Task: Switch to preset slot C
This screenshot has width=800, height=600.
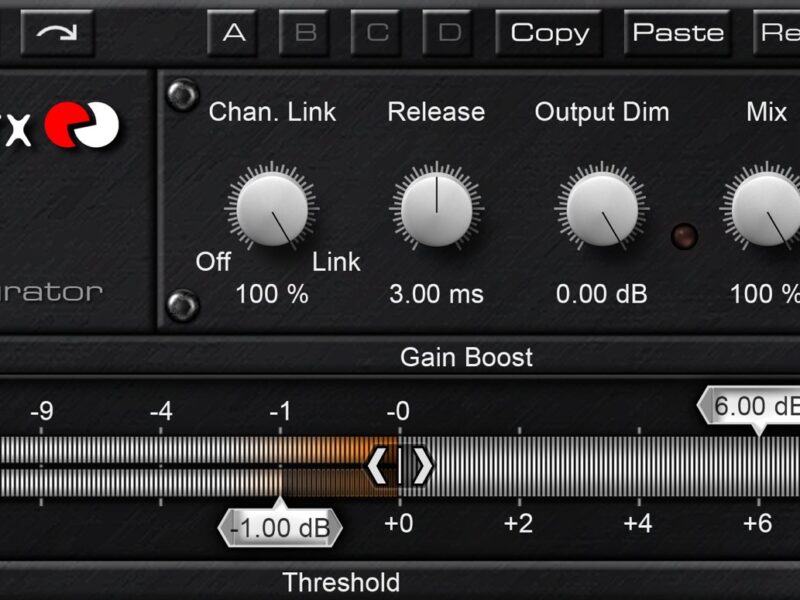Action: click(x=377, y=32)
